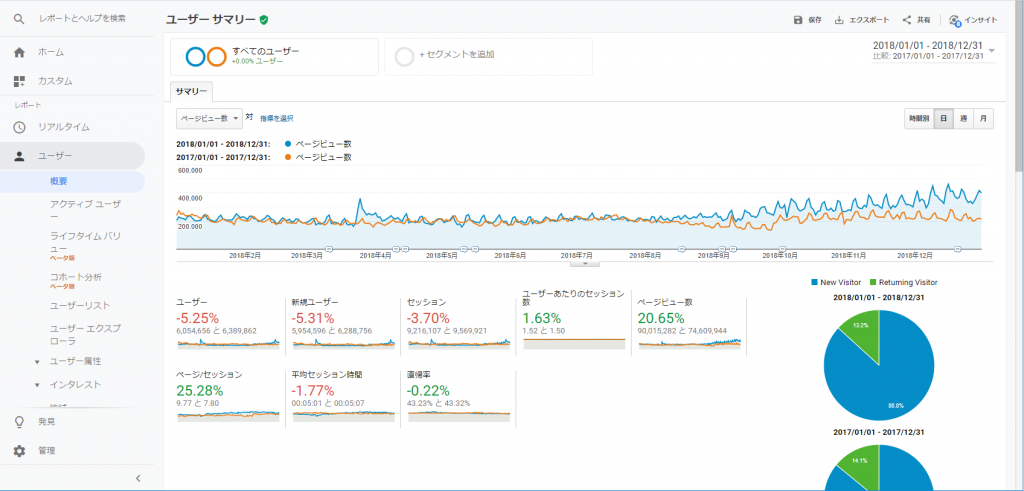This screenshot has width=1024, height=491.
Task: Click orange 2017 ページビュー数 legend dot
Action: [x=289, y=157]
